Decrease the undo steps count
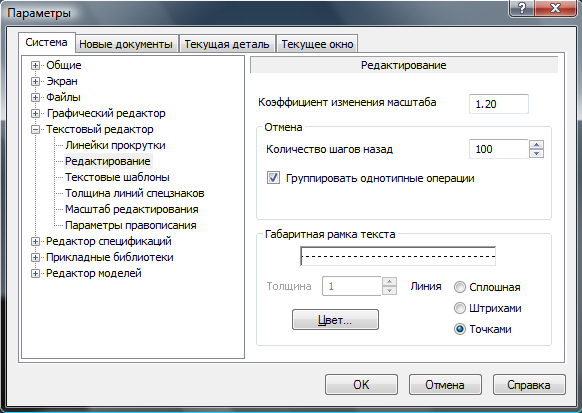This screenshot has width=582, height=413. click(x=536, y=154)
